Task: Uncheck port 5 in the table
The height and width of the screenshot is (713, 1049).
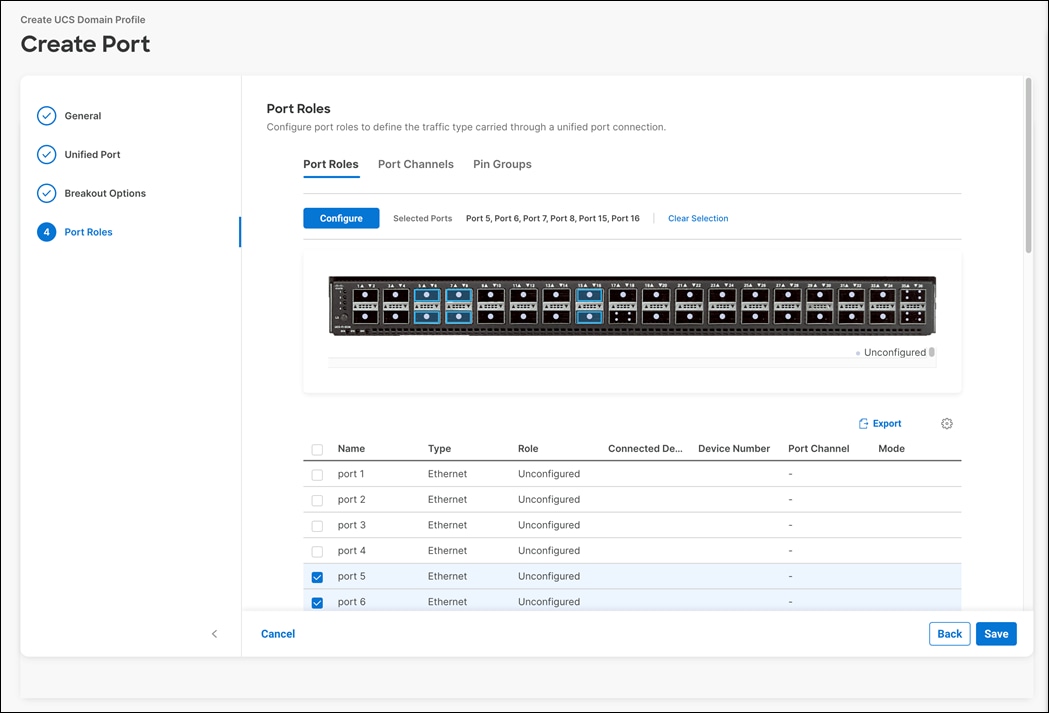Action: tap(317, 577)
